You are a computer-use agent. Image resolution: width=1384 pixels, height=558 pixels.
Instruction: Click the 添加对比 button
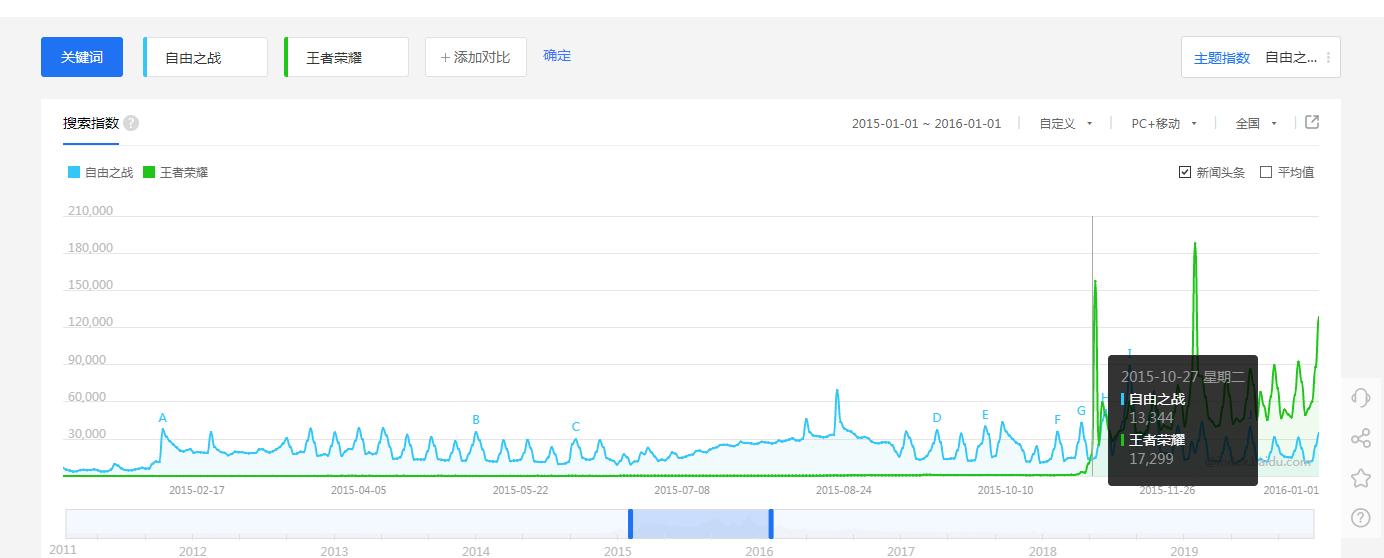pos(476,57)
